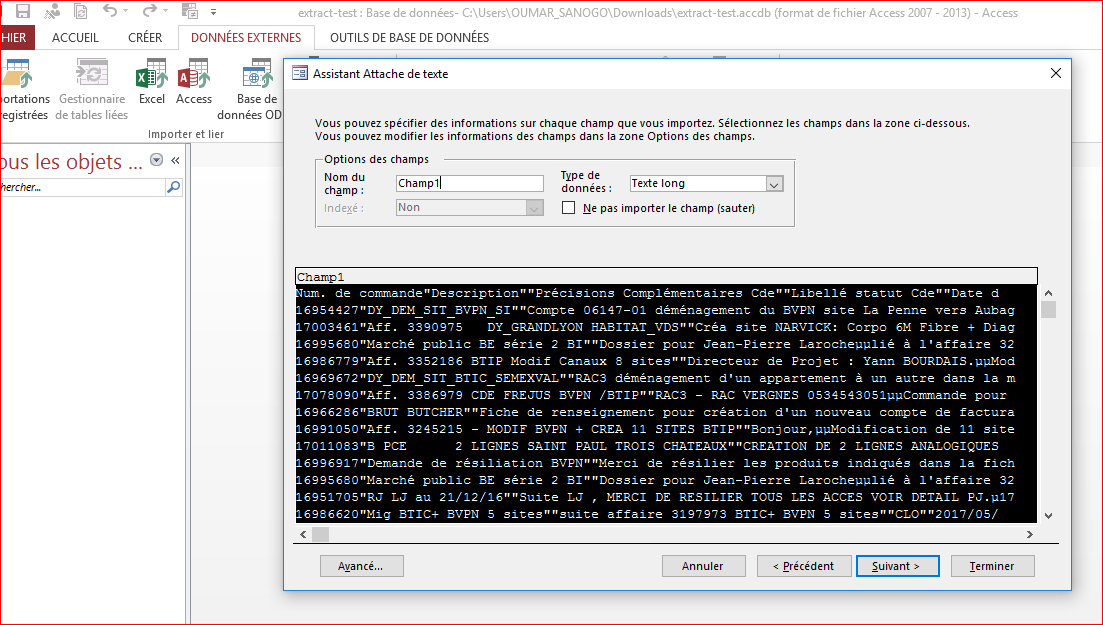Screen dimensions: 1103x625
Task: Click the Terminer button
Action: click(x=992, y=566)
